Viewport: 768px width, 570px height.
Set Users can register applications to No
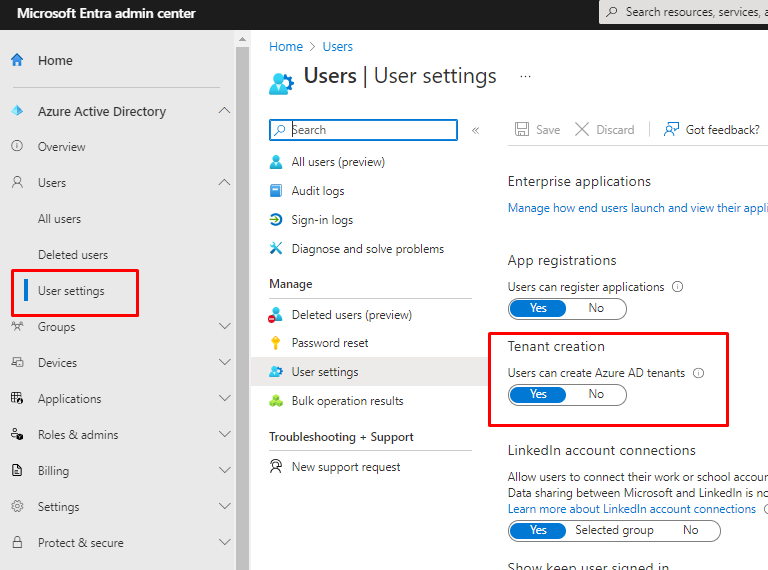596,308
